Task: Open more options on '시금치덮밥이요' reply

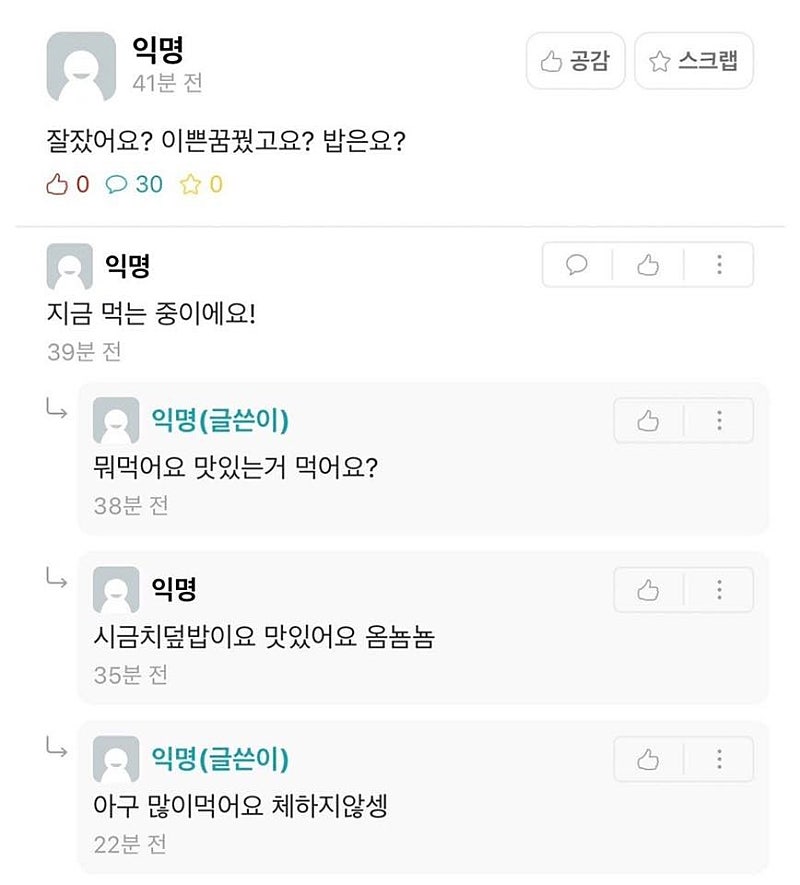Action: pyautogui.click(x=719, y=591)
